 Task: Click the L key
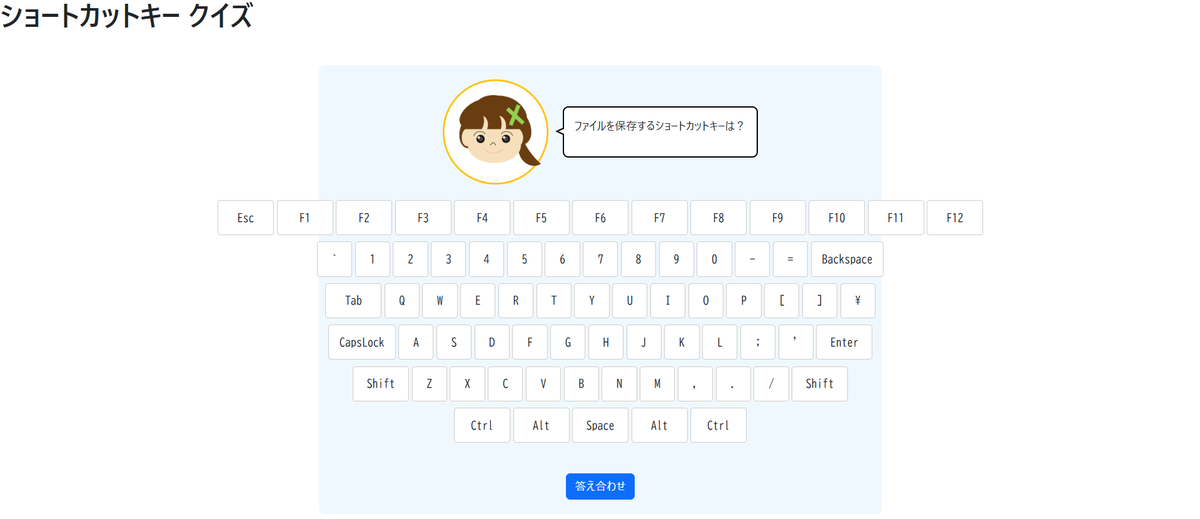pos(720,342)
